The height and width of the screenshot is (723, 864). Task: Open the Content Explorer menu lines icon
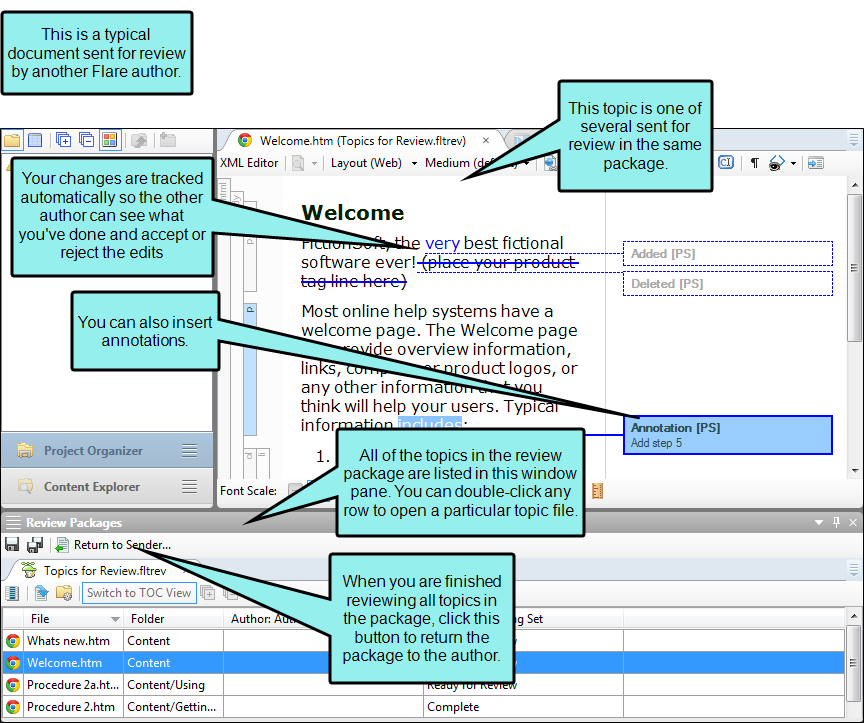tap(190, 487)
